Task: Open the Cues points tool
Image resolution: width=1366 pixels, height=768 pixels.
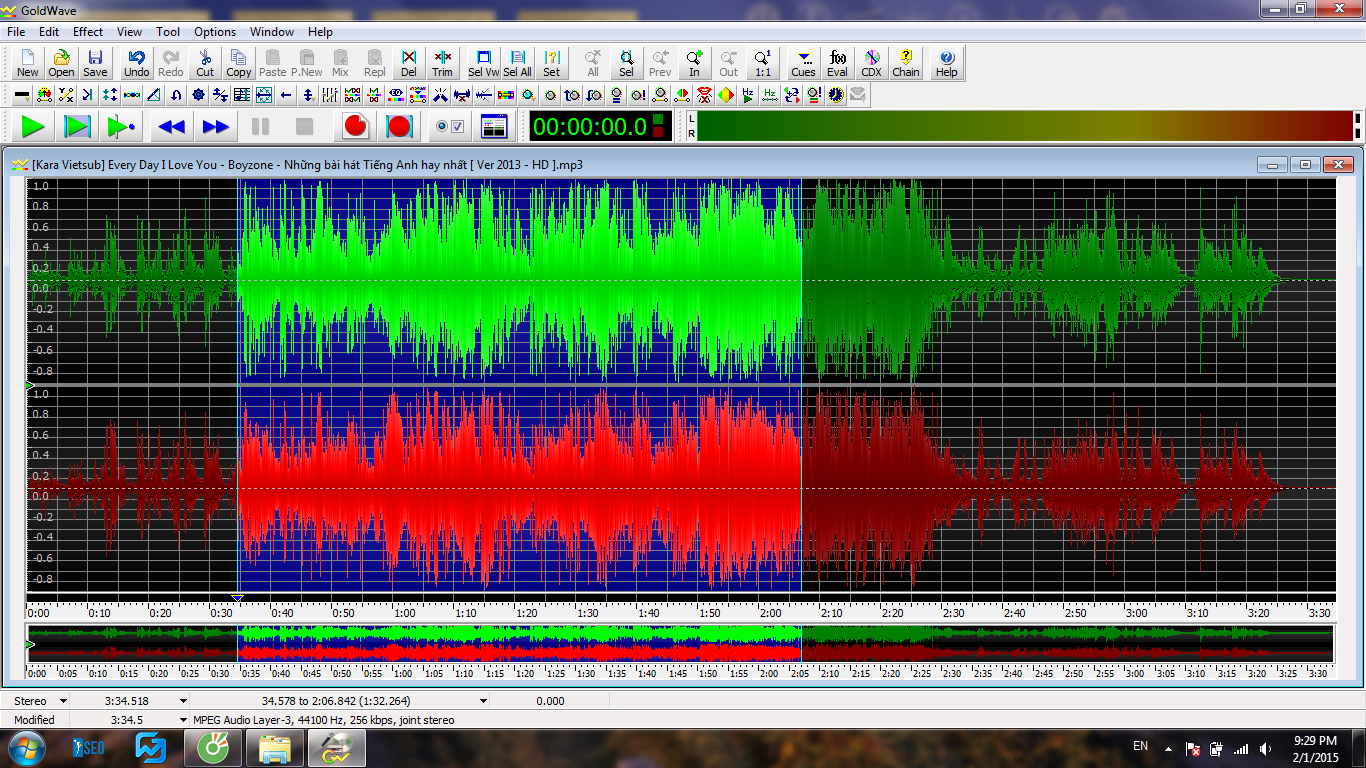Action: 803,63
